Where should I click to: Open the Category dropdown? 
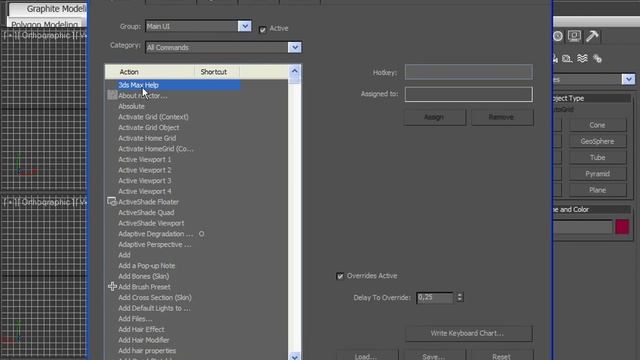(x=295, y=47)
